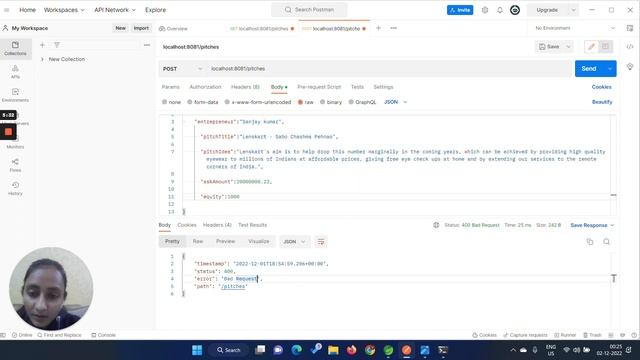Click the network globe icon beside Status
This screenshot has height=360, width=640.
tap(436, 225)
